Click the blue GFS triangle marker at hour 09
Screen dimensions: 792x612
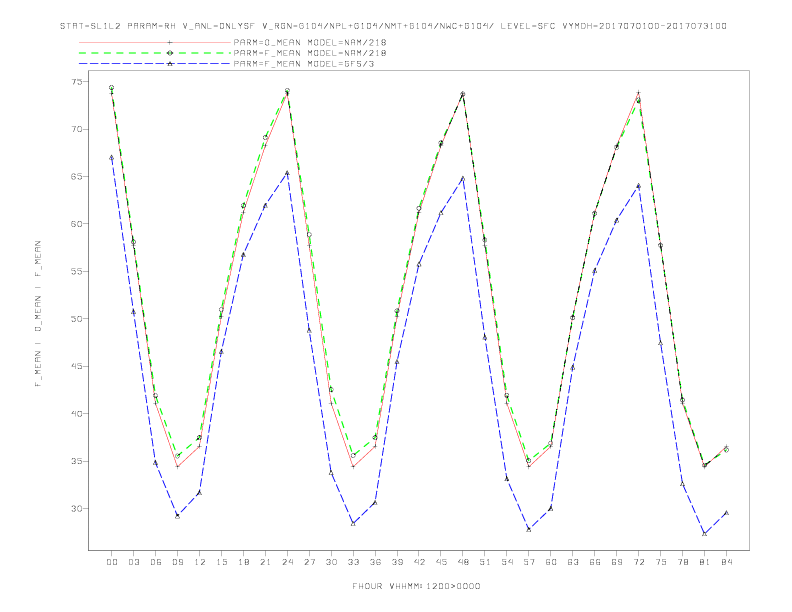point(177,516)
